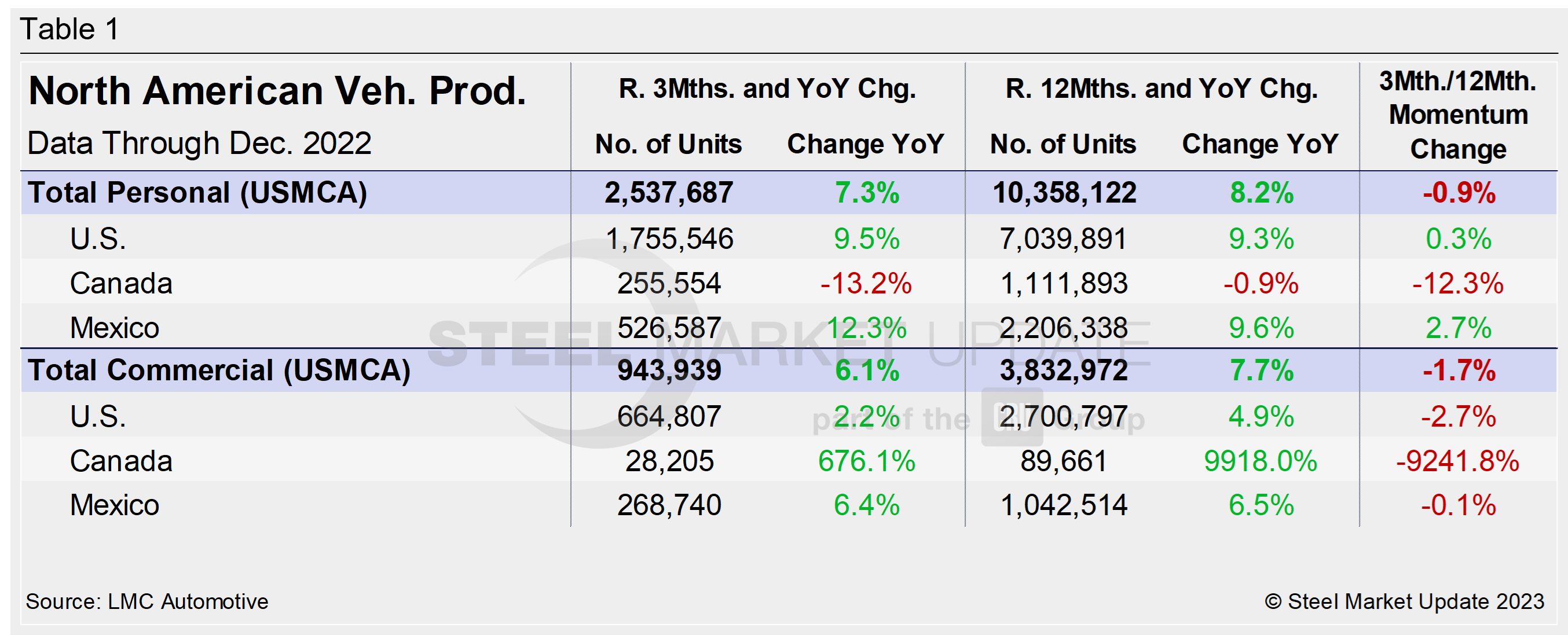Click the "Table 1" title text

[x=69, y=29]
